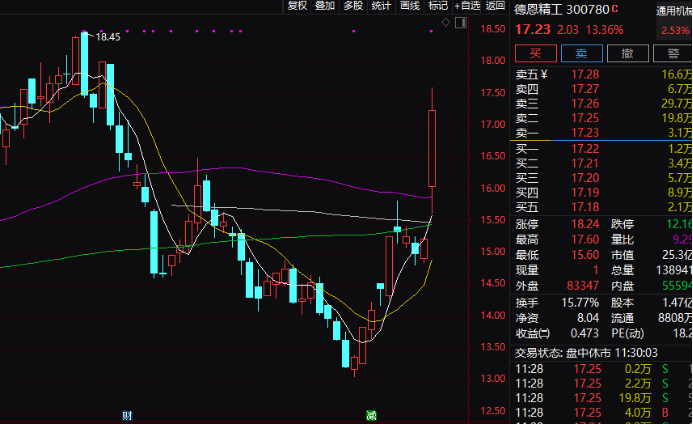Image resolution: width=693 pixels, height=424 pixels.
Task: Click the 市值 label
Action: tap(622, 255)
